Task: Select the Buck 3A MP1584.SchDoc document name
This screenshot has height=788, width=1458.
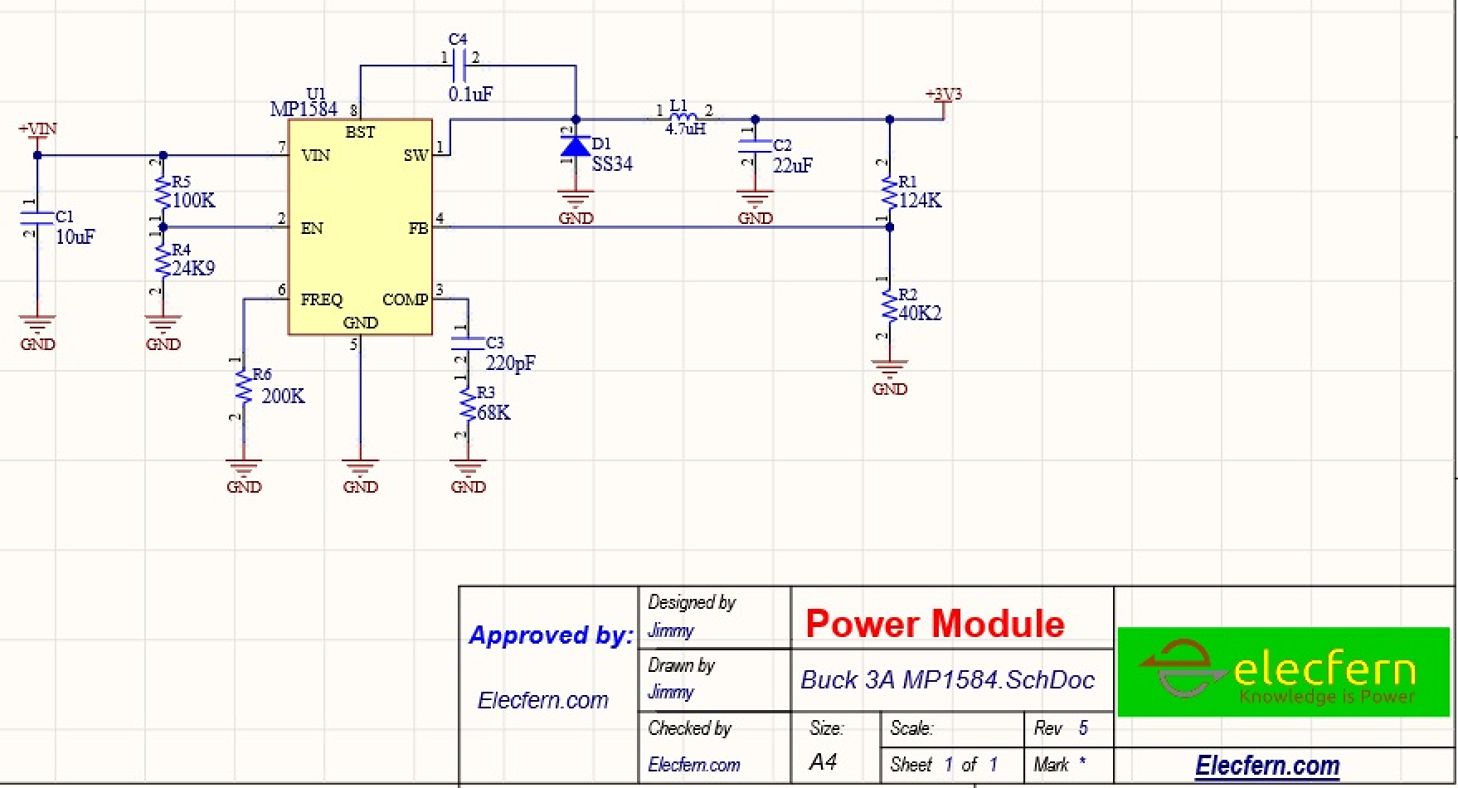Action: click(949, 680)
